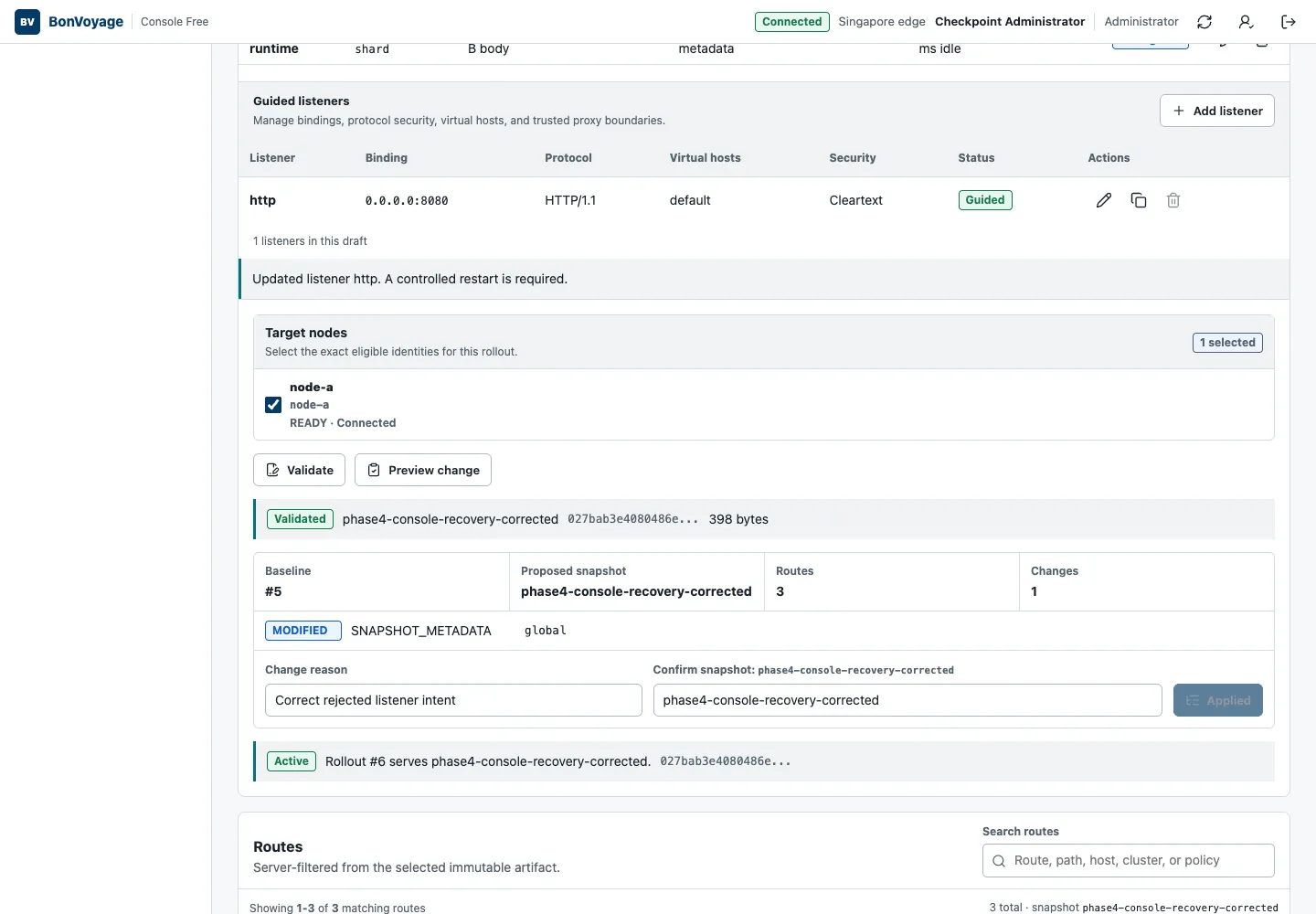Click the 1 listeners in this draft text
The height and width of the screenshot is (914, 1316).
[x=310, y=241]
